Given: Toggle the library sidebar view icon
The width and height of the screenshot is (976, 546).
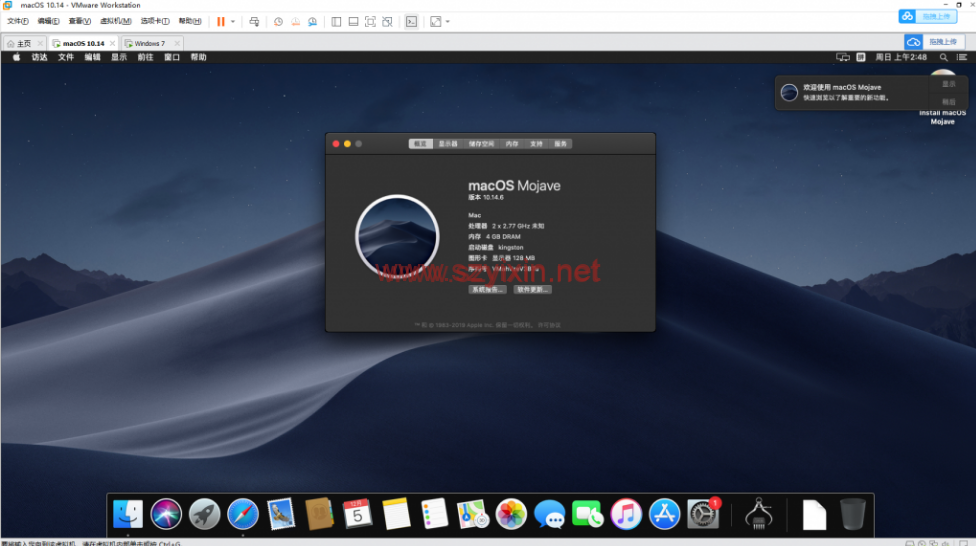Looking at the screenshot, I should pos(336,22).
